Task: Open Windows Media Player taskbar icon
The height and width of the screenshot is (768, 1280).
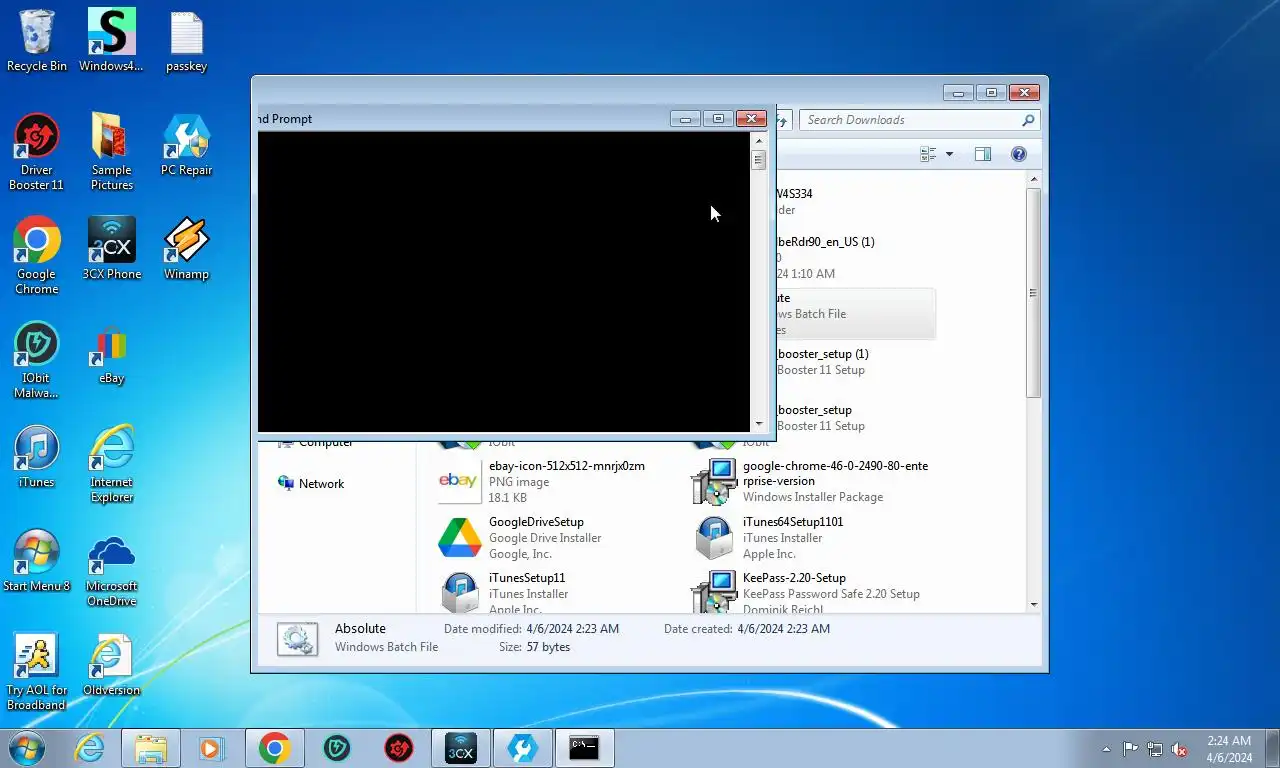Action: click(211, 748)
